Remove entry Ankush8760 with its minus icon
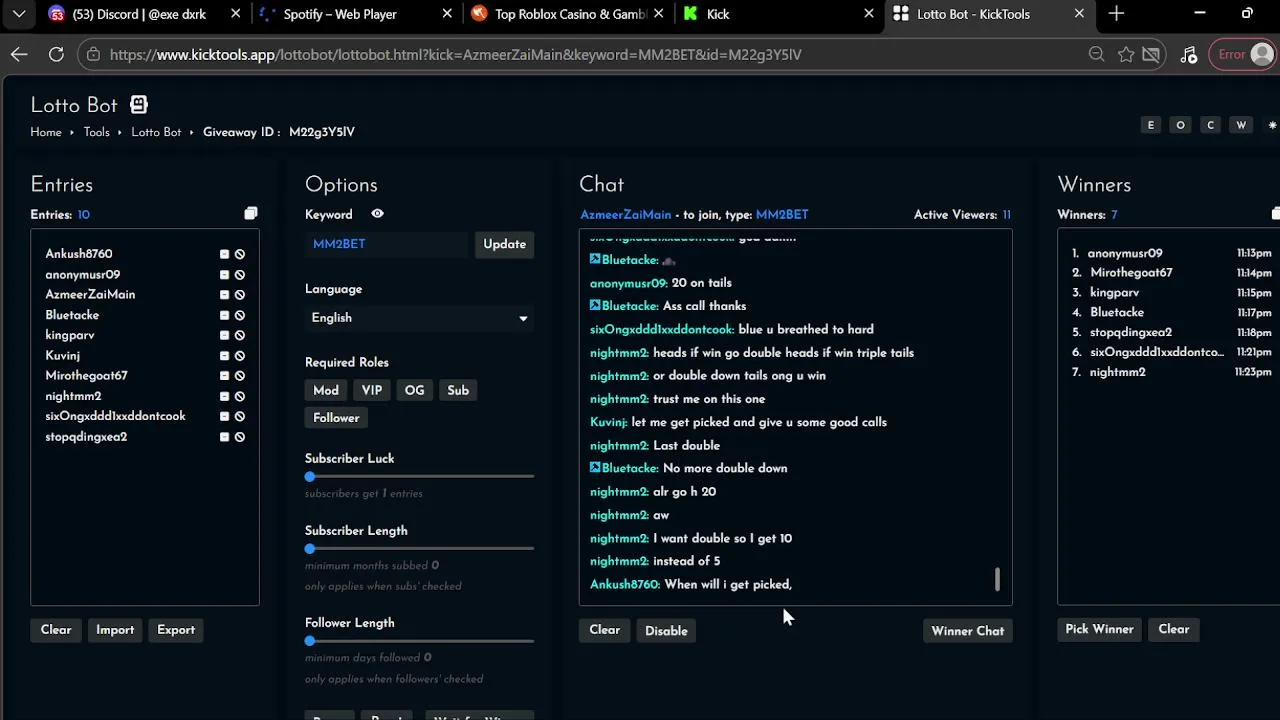The image size is (1280, 720). [x=225, y=254]
